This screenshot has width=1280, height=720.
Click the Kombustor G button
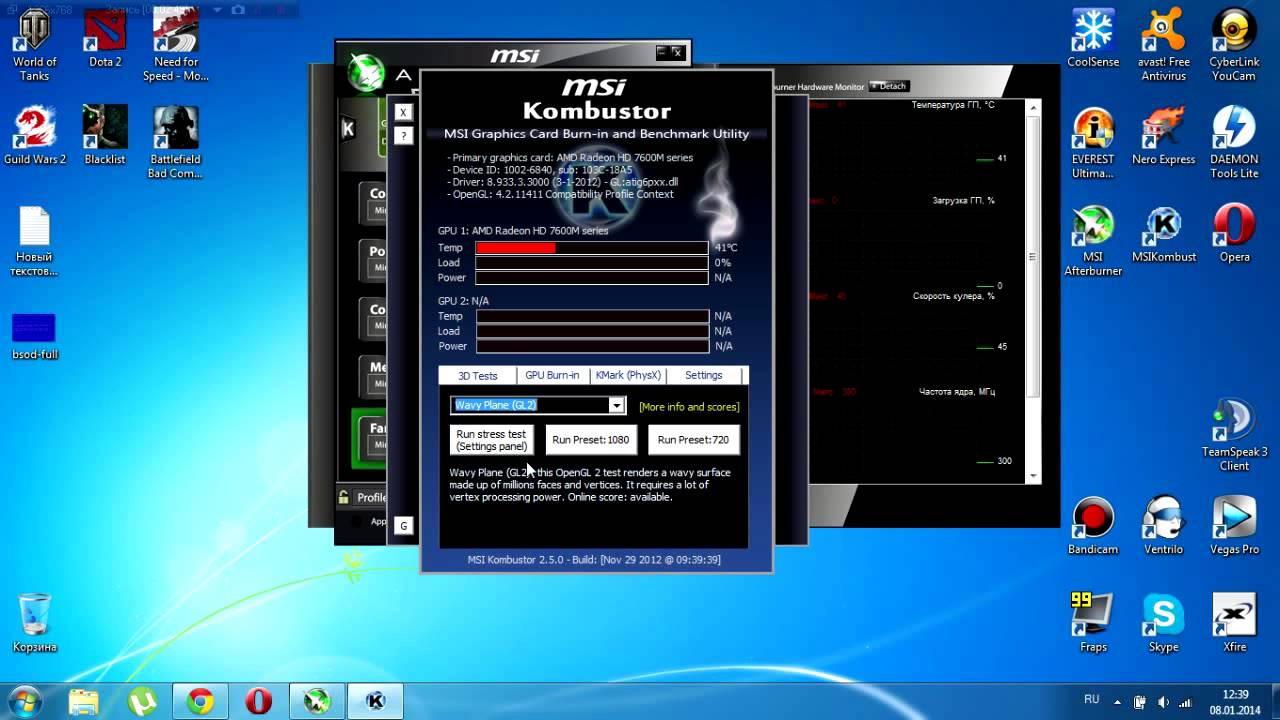404,525
